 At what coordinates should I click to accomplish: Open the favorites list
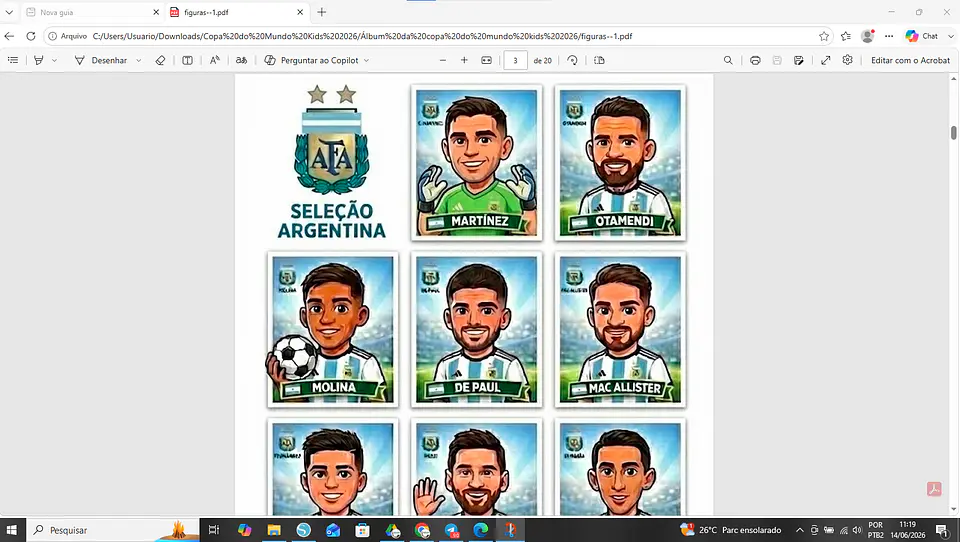coord(846,36)
